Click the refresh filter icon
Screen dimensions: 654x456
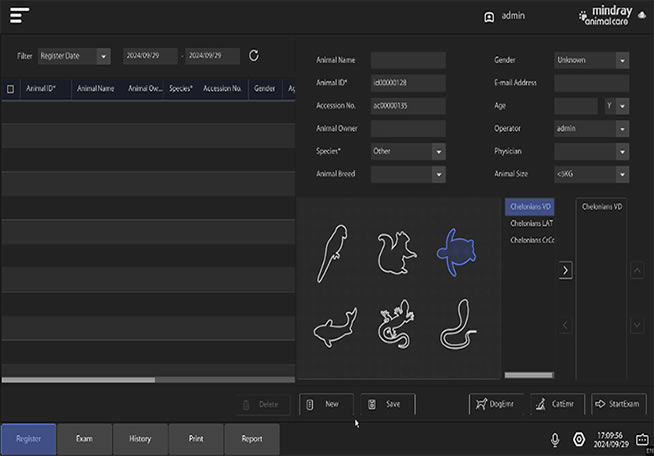click(254, 56)
